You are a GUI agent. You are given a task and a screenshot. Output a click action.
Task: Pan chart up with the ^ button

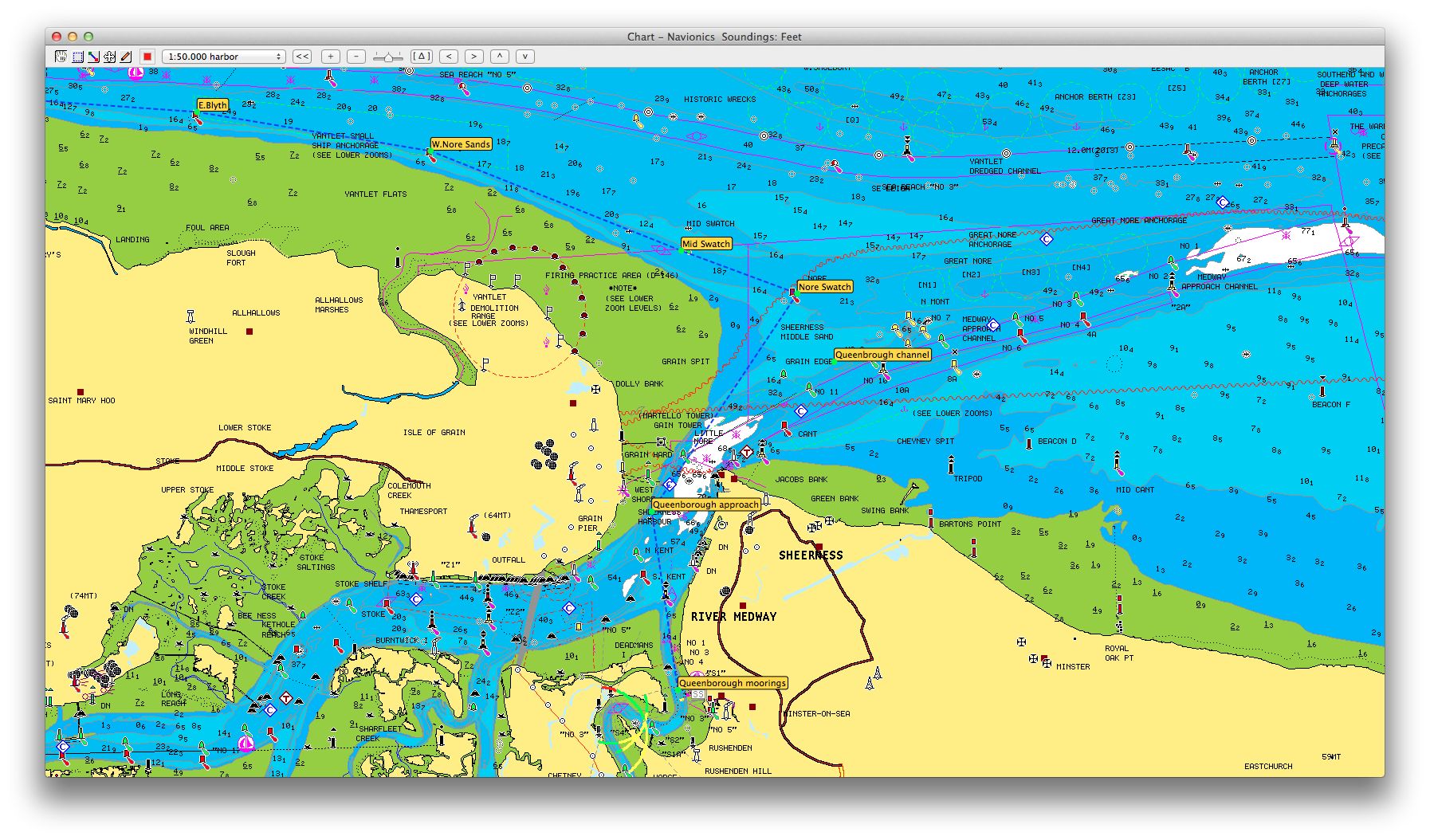coord(500,57)
